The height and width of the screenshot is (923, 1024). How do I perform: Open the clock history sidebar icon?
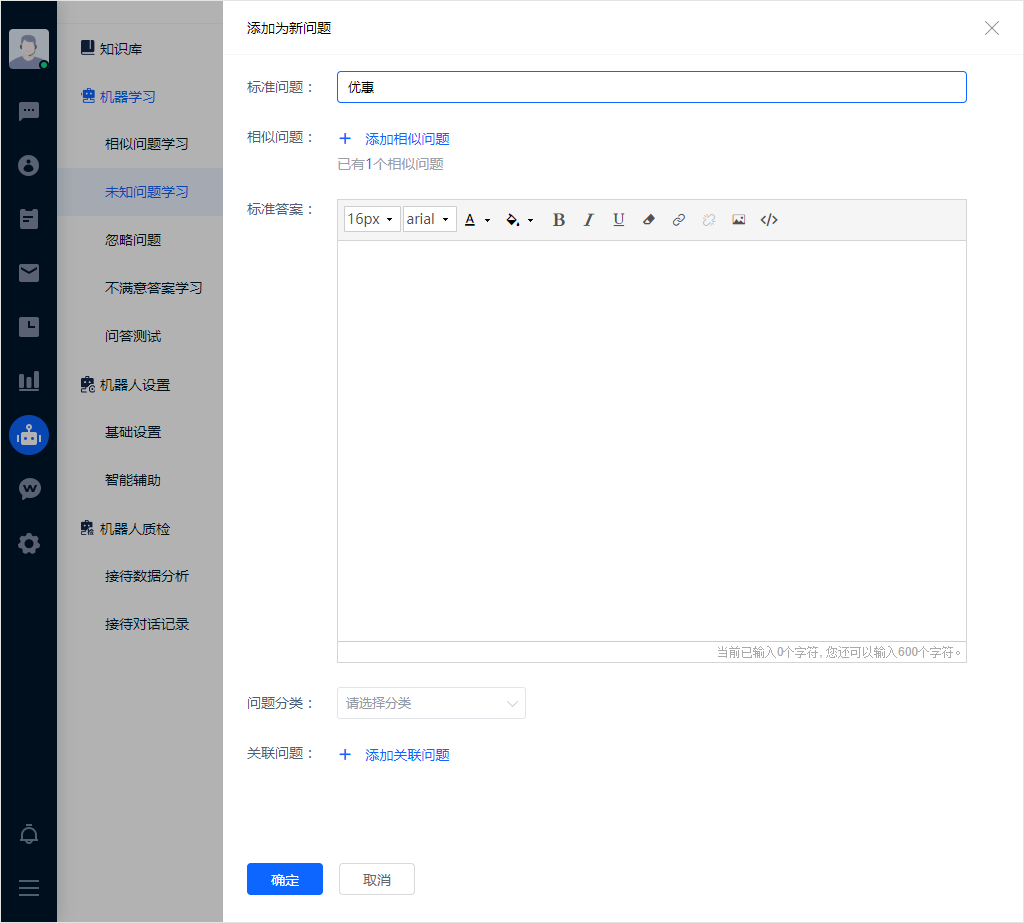click(x=29, y=327)
